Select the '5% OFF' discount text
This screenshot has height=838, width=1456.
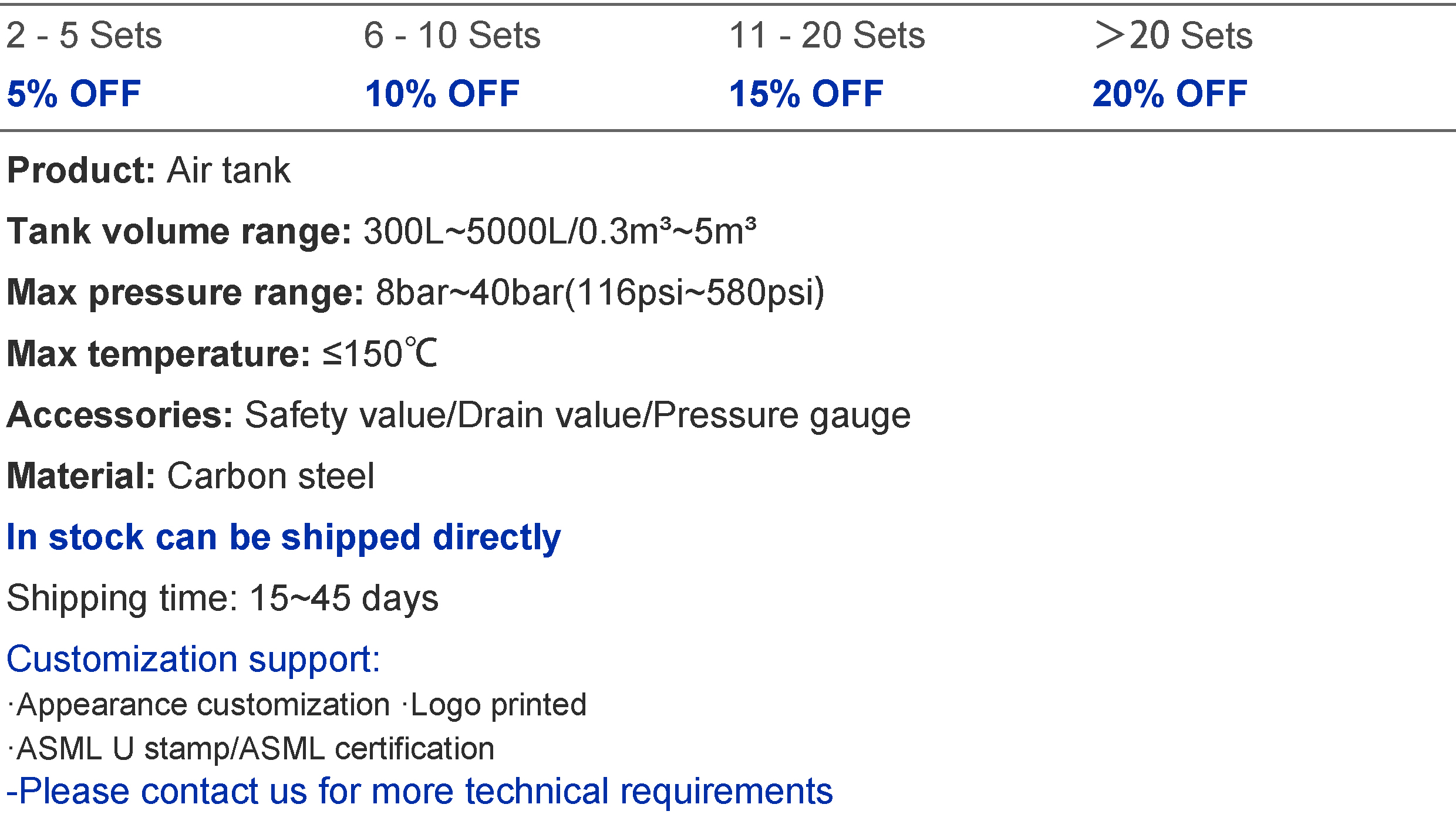point(74,94)
